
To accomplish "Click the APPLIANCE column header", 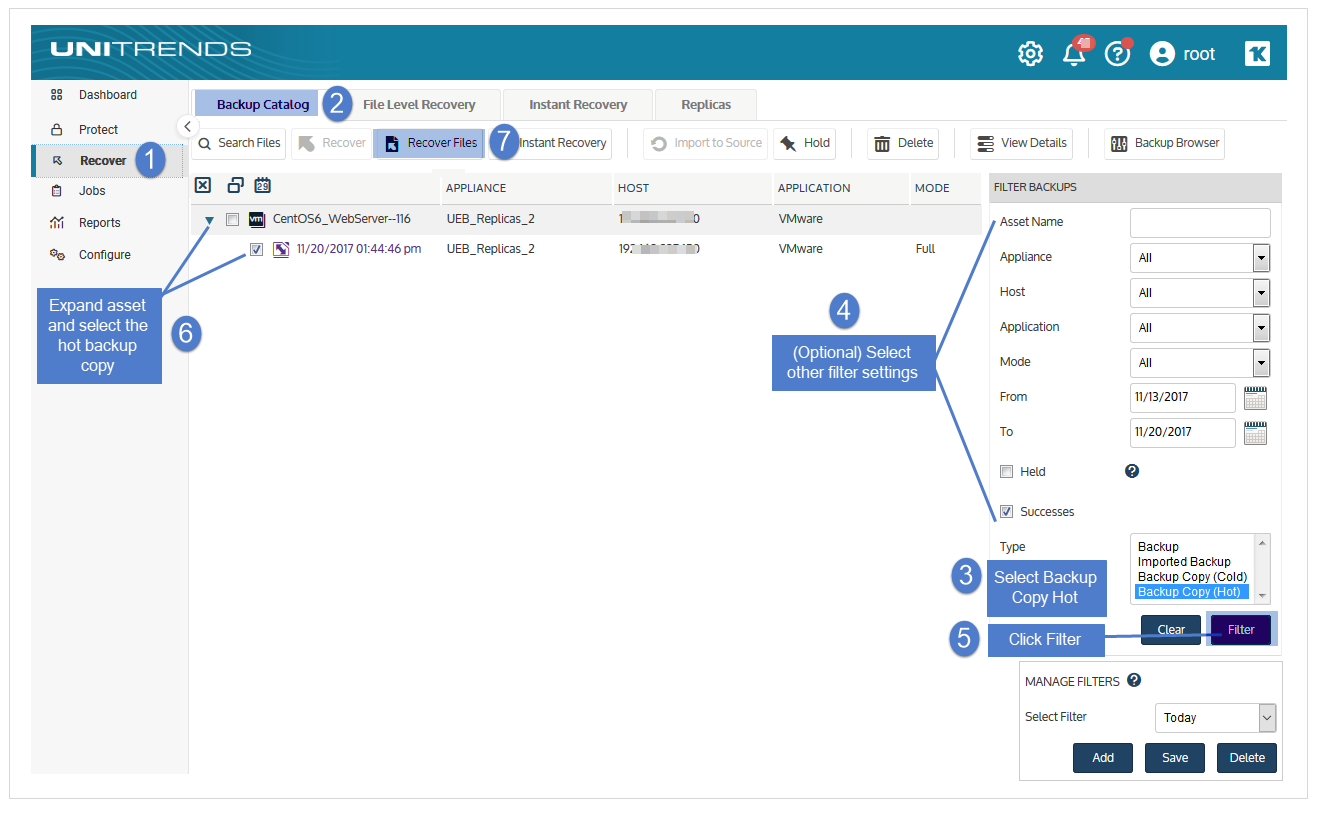I will [x=476, y=188].
